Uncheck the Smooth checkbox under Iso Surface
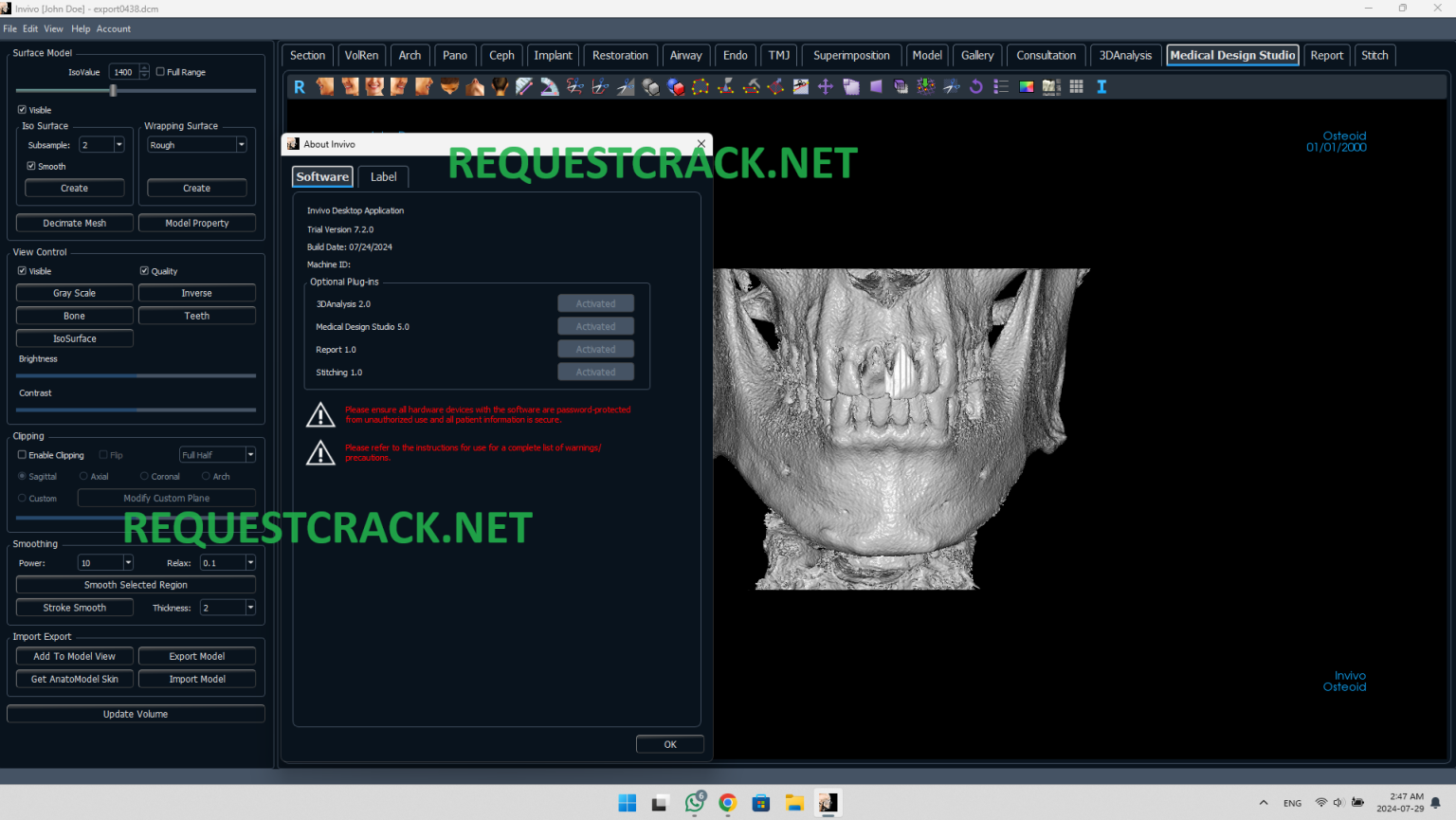This screenshot has width=1456, height=820. click(x=32, y=166)
